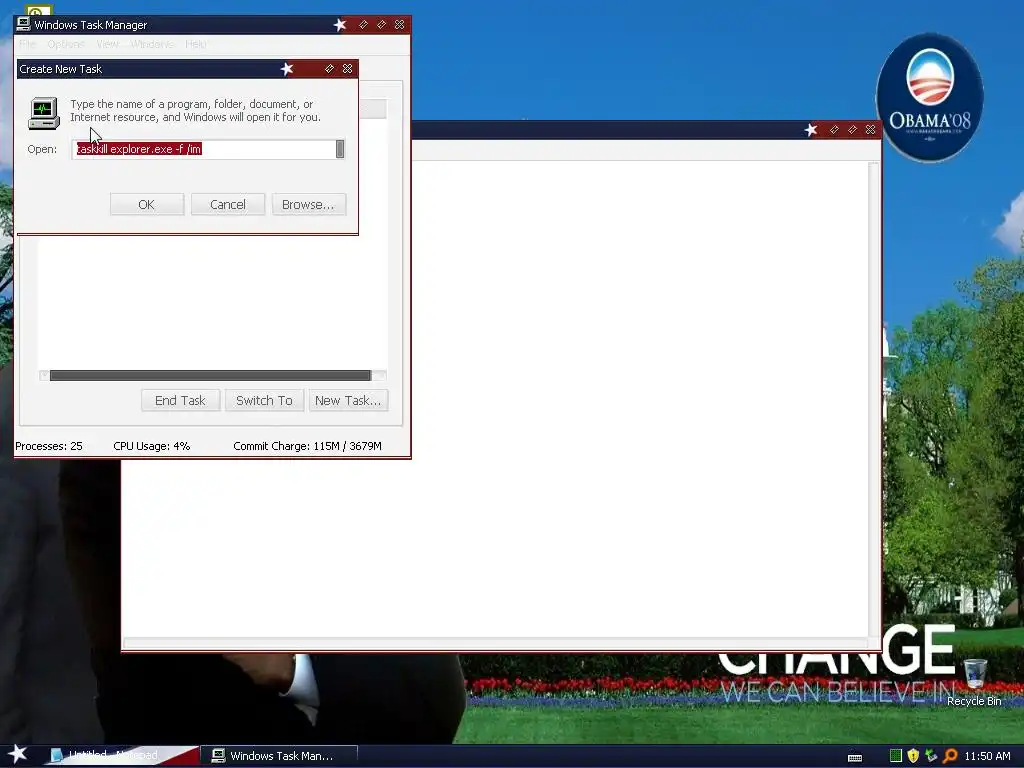Click the Notepad vertical scrollbar track
The height and width of the screenshot is (768, 1024).
click(x=873, y=398)
